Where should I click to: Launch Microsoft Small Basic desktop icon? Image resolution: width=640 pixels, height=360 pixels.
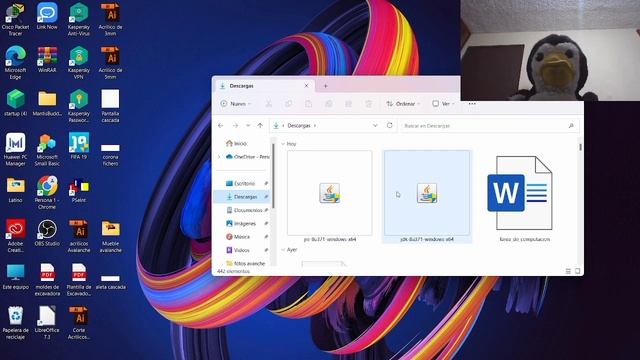tap(47, 149)
